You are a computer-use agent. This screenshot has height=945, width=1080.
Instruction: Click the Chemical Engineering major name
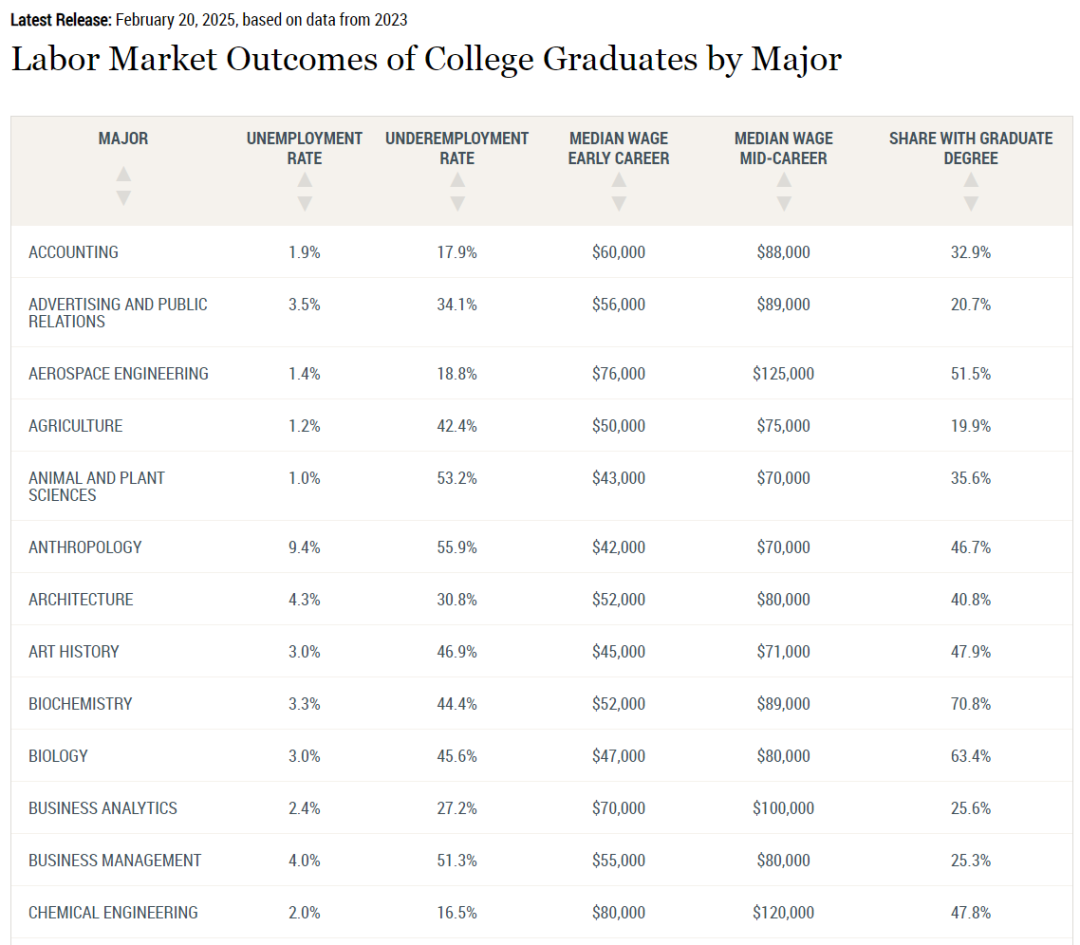point(113,912)
